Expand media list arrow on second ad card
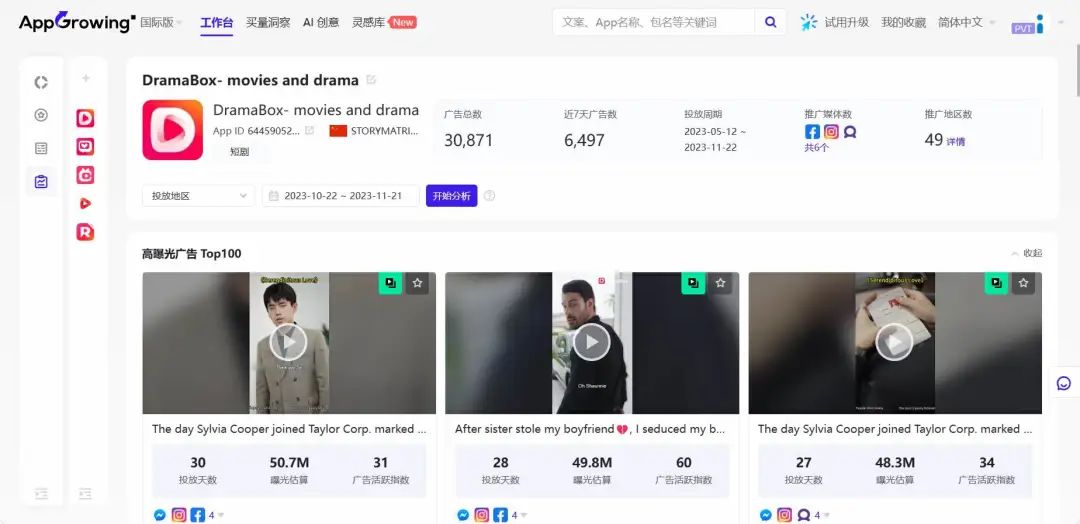This screenshot has width=1080, height=524. coord(524,515)
